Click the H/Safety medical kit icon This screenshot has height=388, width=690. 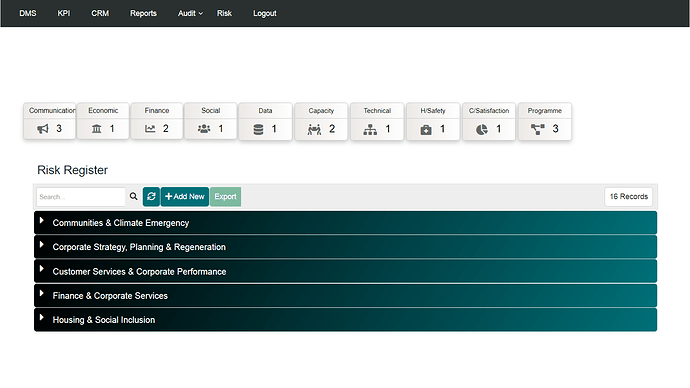tap(426, 130)
